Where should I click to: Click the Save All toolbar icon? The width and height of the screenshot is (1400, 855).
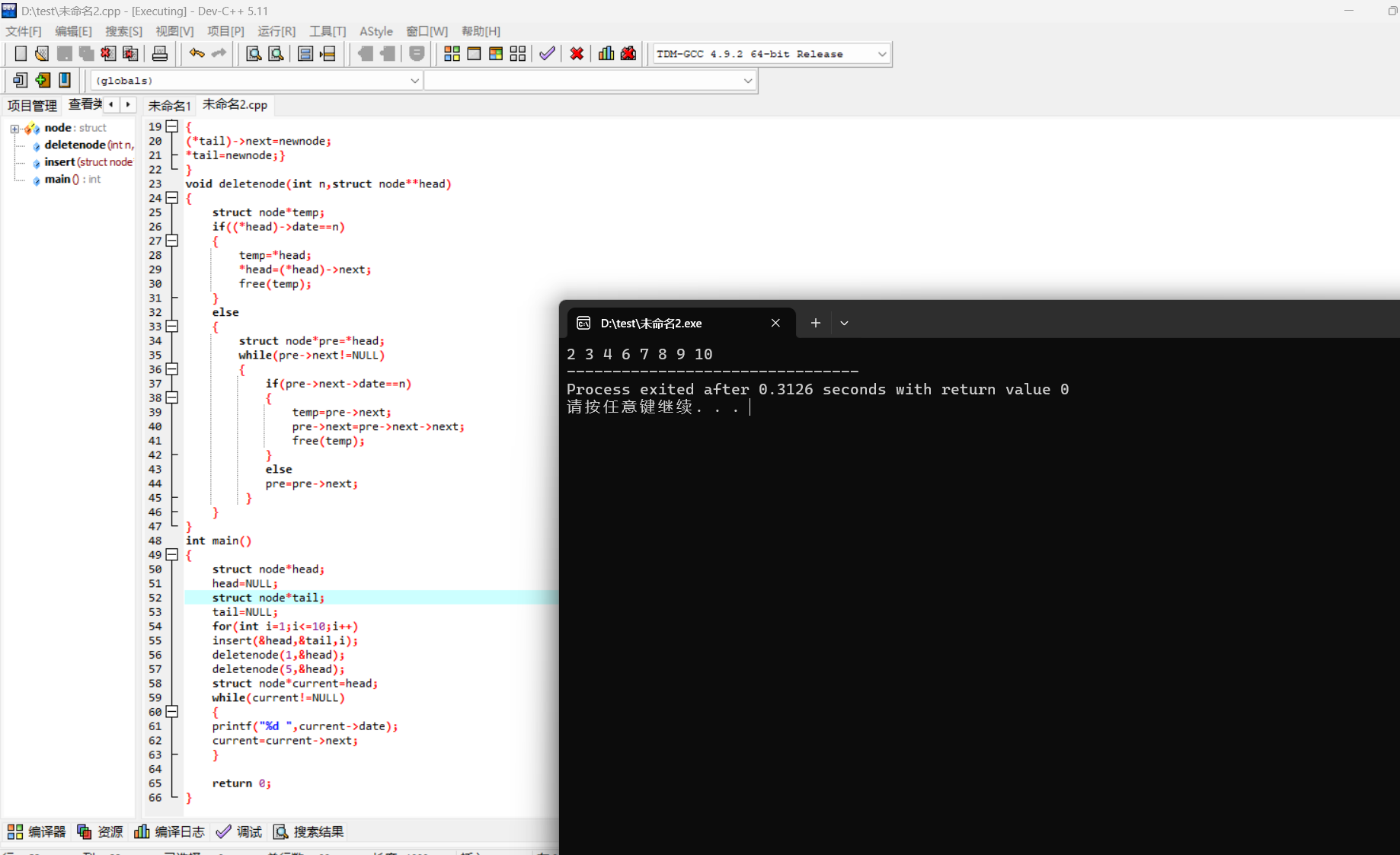point(86,53)
